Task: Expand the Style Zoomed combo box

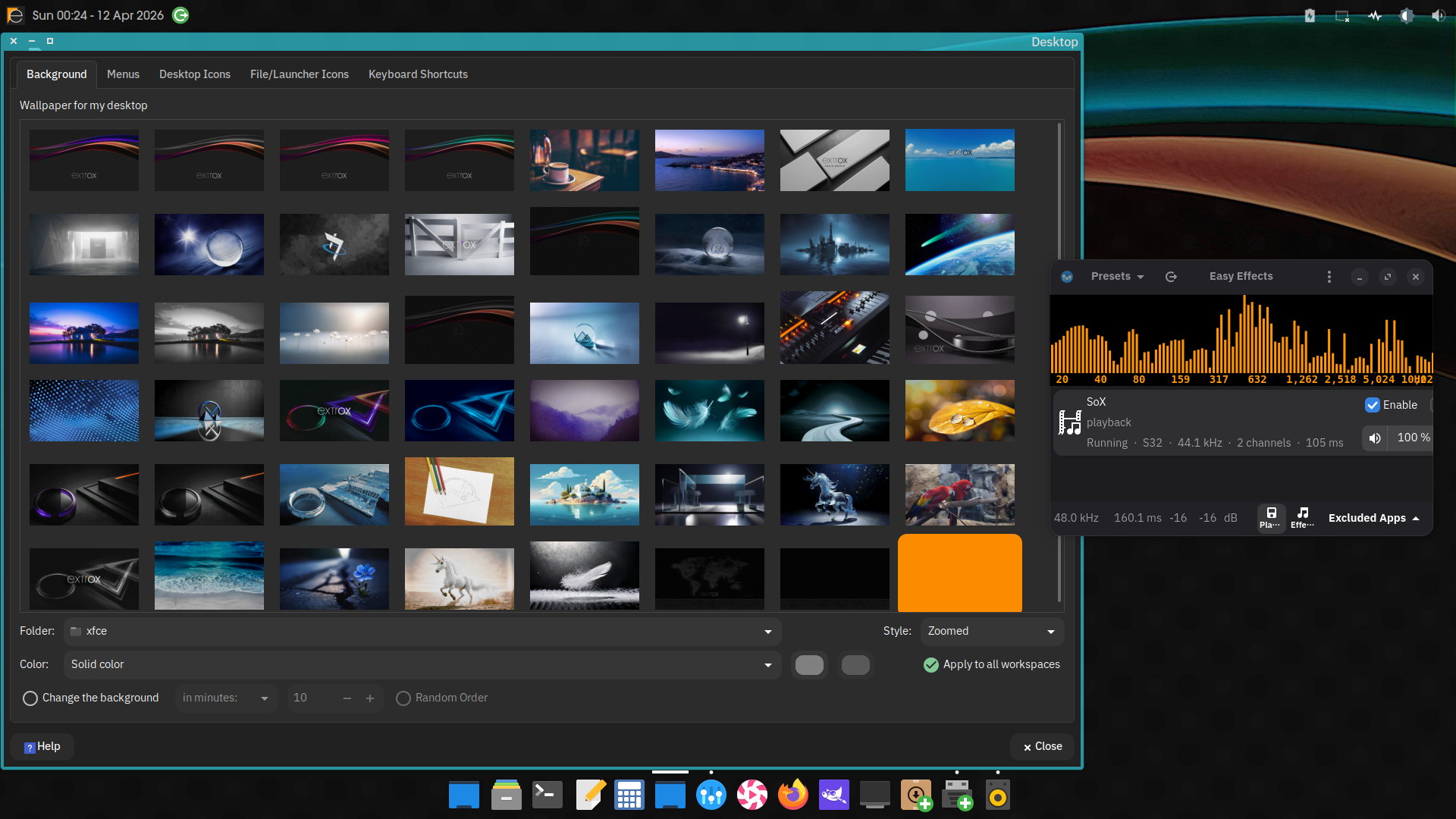Action: pos(991,632)
